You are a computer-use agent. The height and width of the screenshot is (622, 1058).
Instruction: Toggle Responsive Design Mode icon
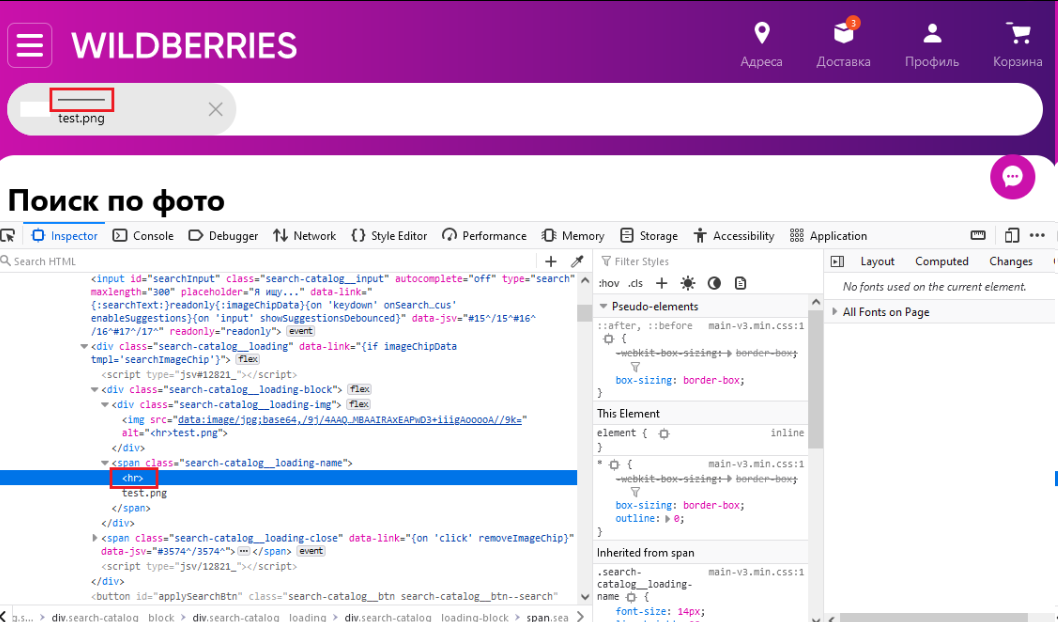pyautogui.click(x=1011, y=235)
